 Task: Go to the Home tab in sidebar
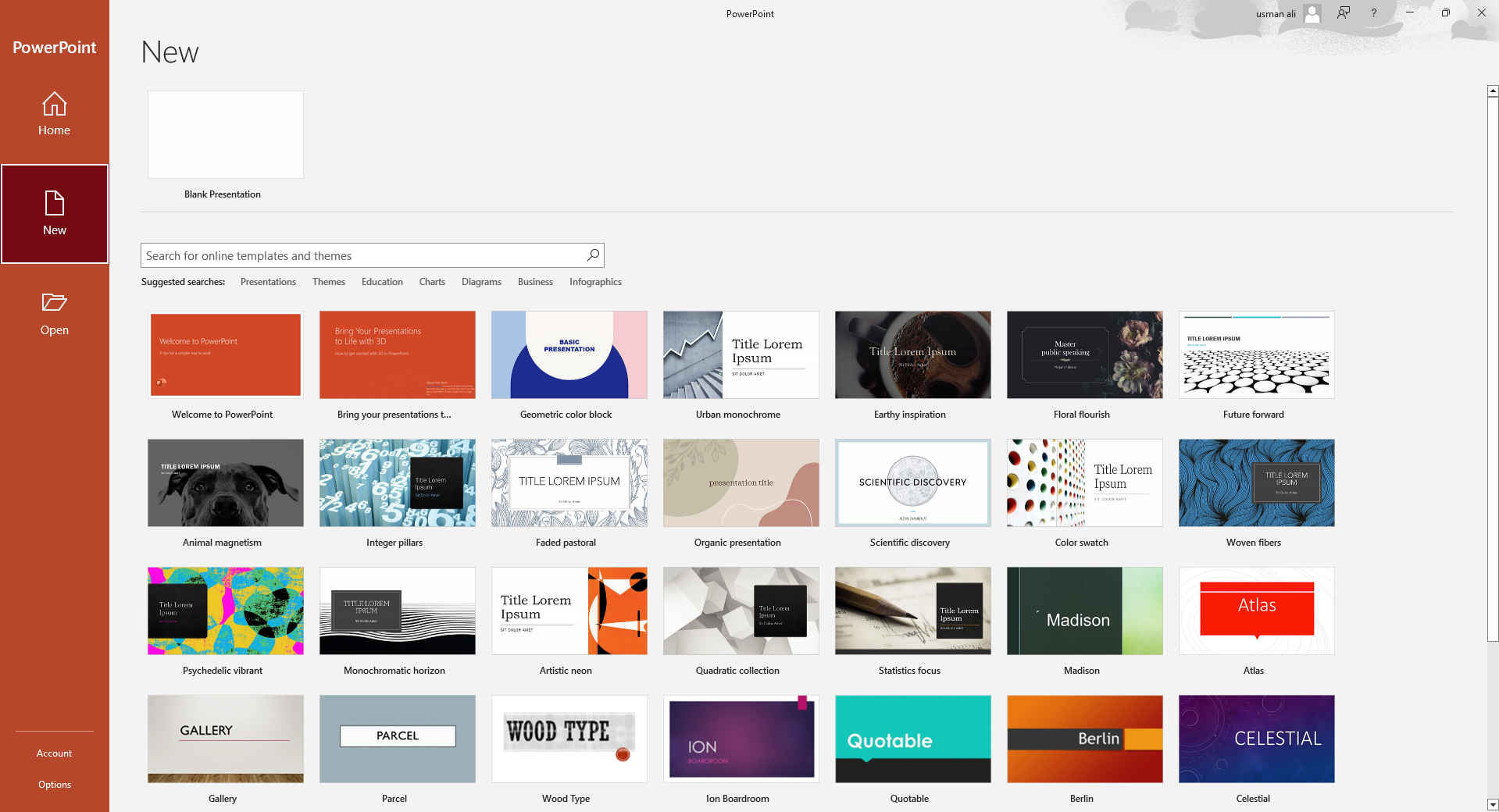[55, 114]
